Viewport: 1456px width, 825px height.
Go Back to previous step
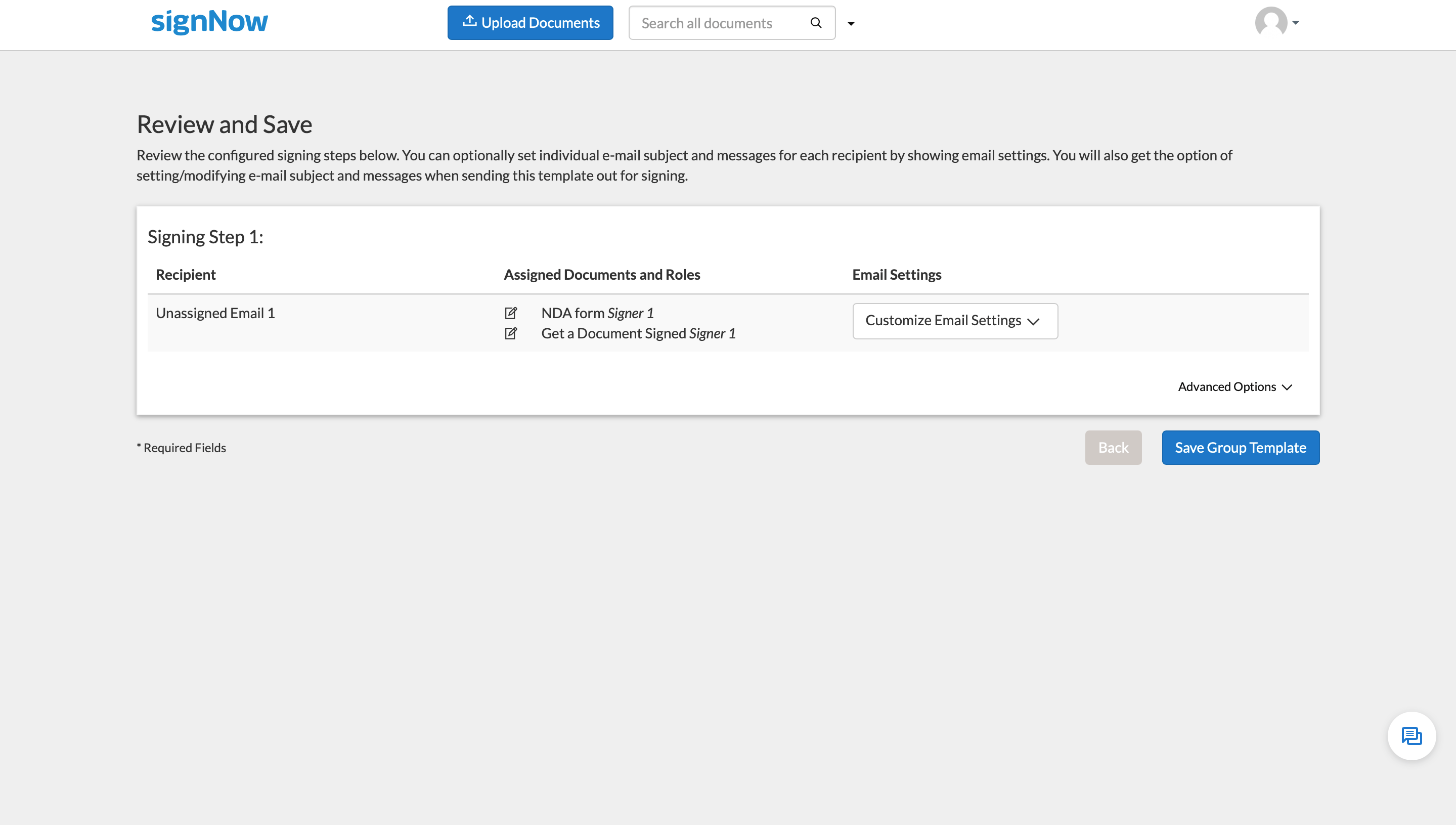coord(1113,448)
